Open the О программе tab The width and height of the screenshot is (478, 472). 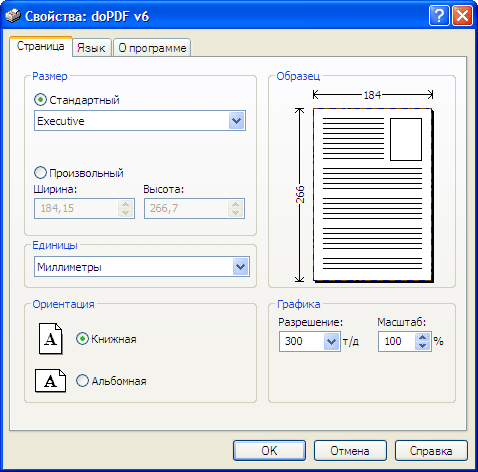click(x=152, y=48)
